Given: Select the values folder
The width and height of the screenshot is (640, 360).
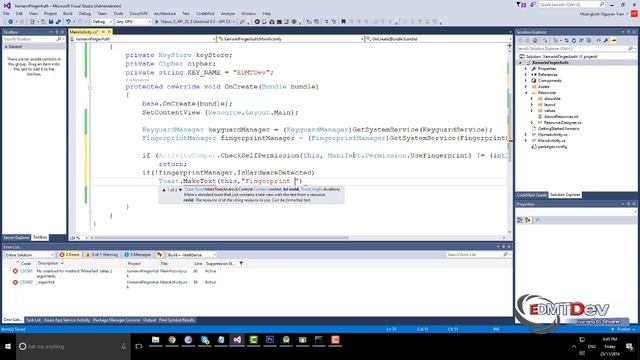Looking at the screenshot, I should (549, 111).
